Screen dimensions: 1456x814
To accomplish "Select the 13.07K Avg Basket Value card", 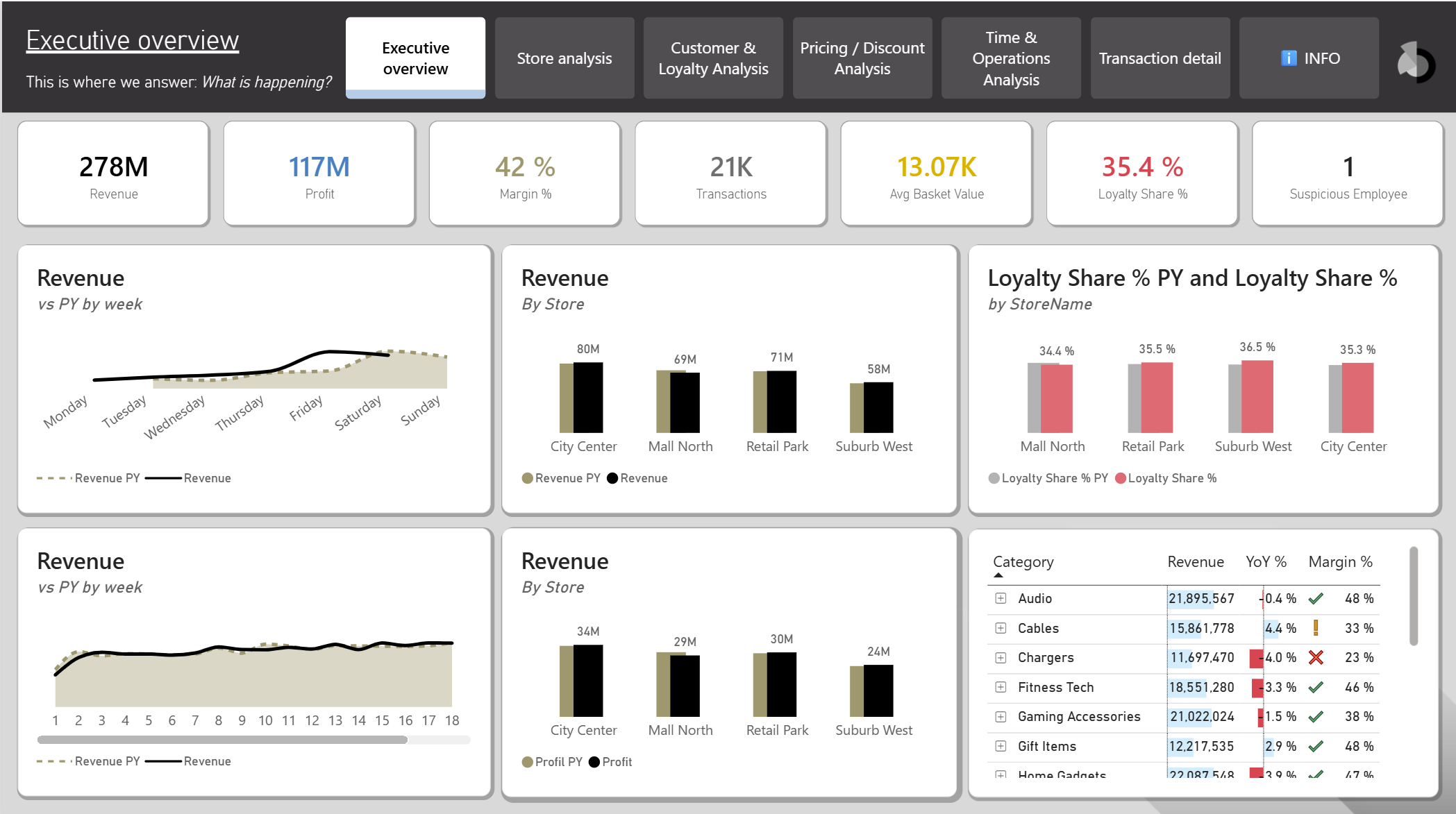I will (937, 173).
